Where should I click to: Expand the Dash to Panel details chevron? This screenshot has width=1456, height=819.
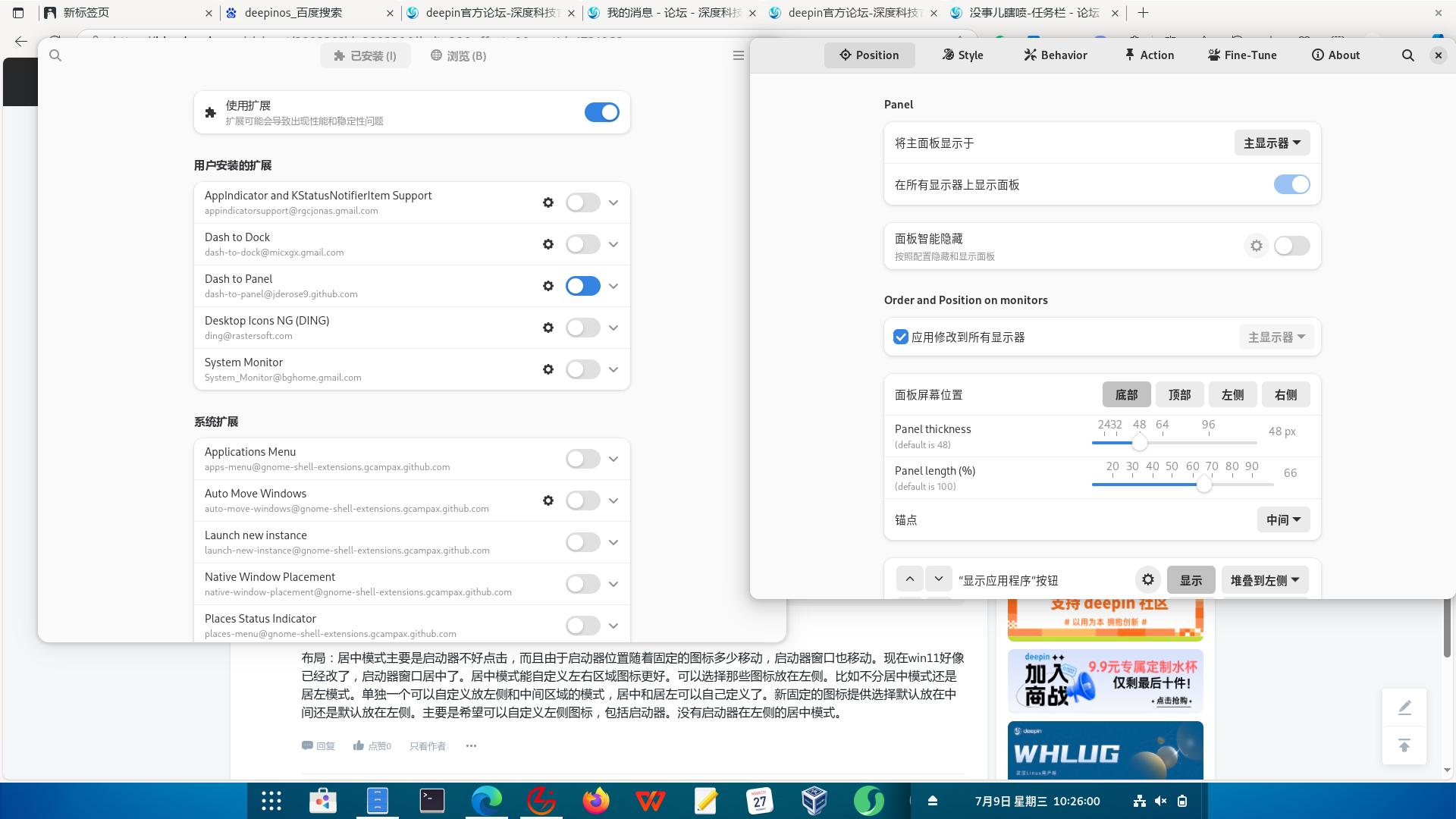coord(613,286)
